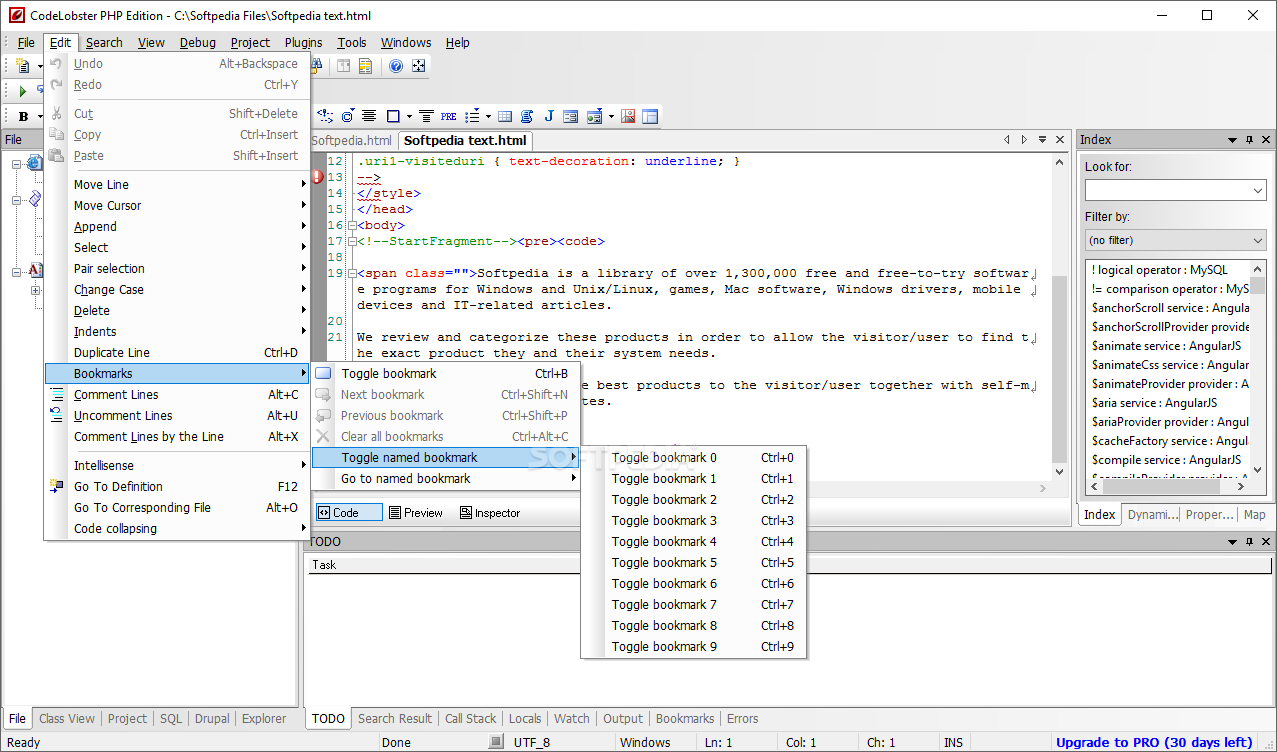Switch to the Preview view tab
This screenshot has height=752, width=1277.
pyautogui.click(x=416, y=513)
